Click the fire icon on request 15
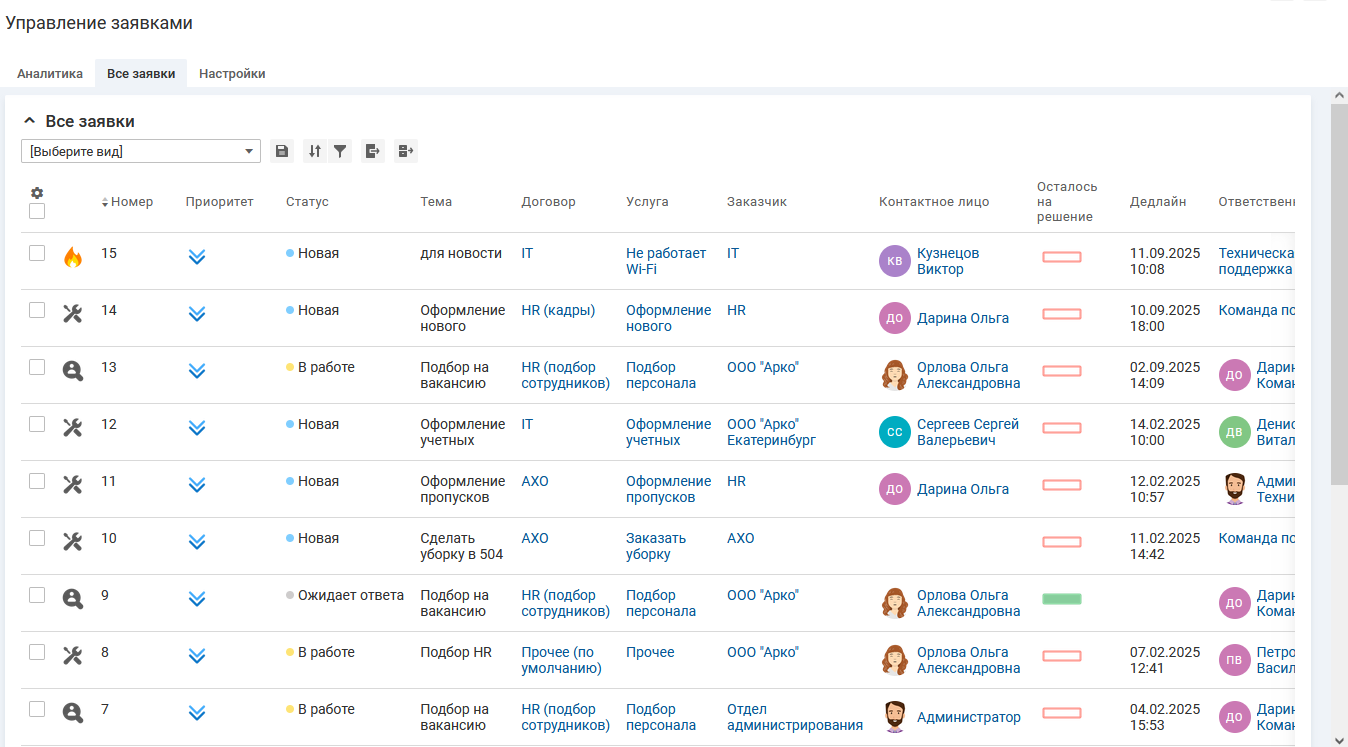 point(72,257)
